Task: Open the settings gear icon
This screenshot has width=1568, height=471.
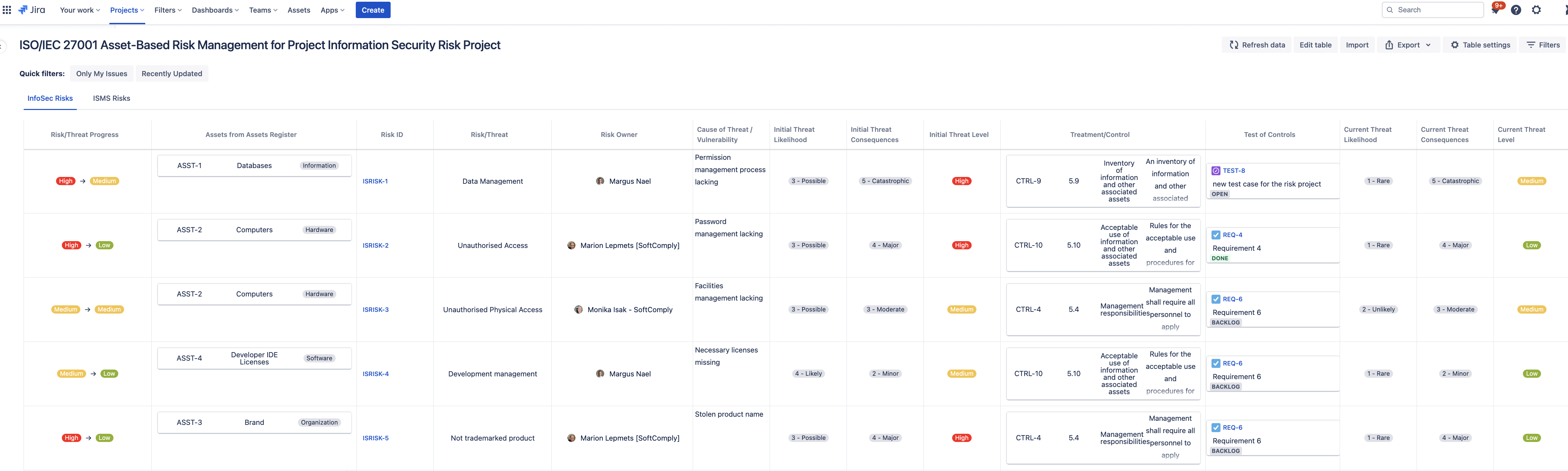Action: [x=1536, y=10]
